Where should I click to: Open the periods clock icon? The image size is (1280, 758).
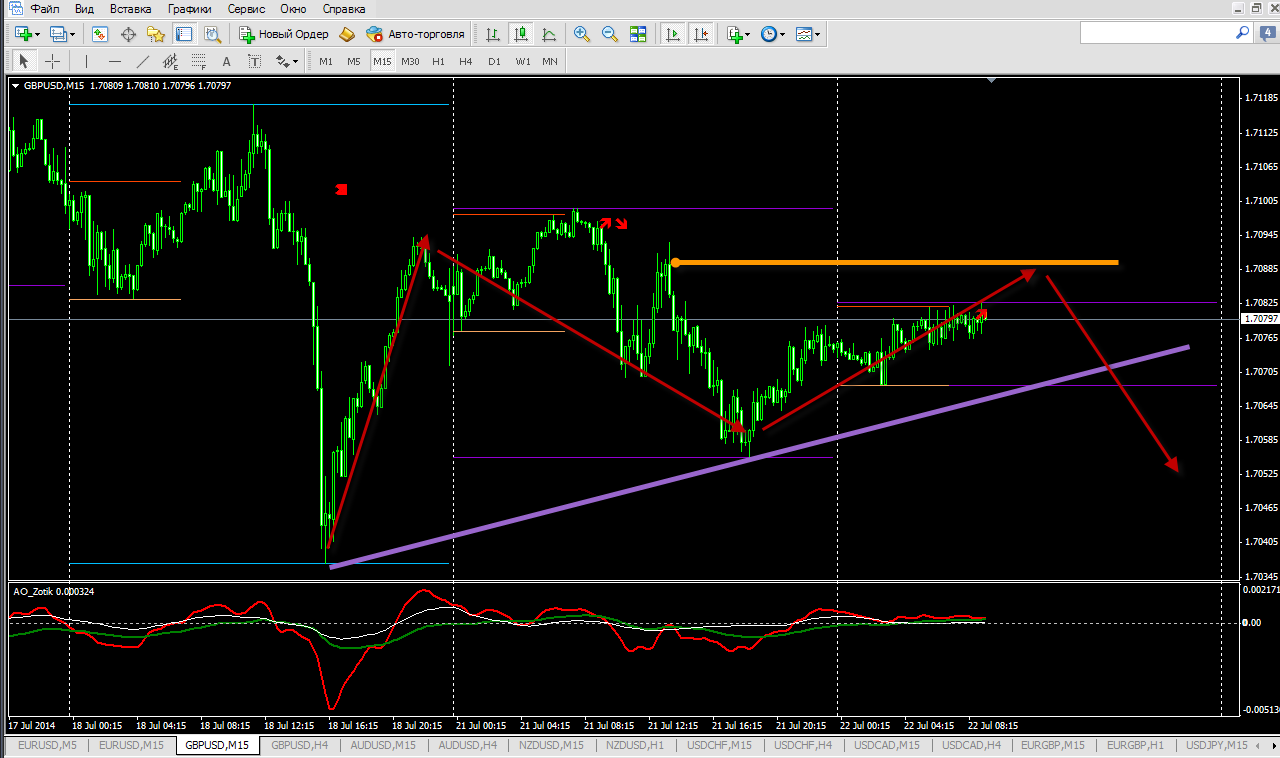768,34
